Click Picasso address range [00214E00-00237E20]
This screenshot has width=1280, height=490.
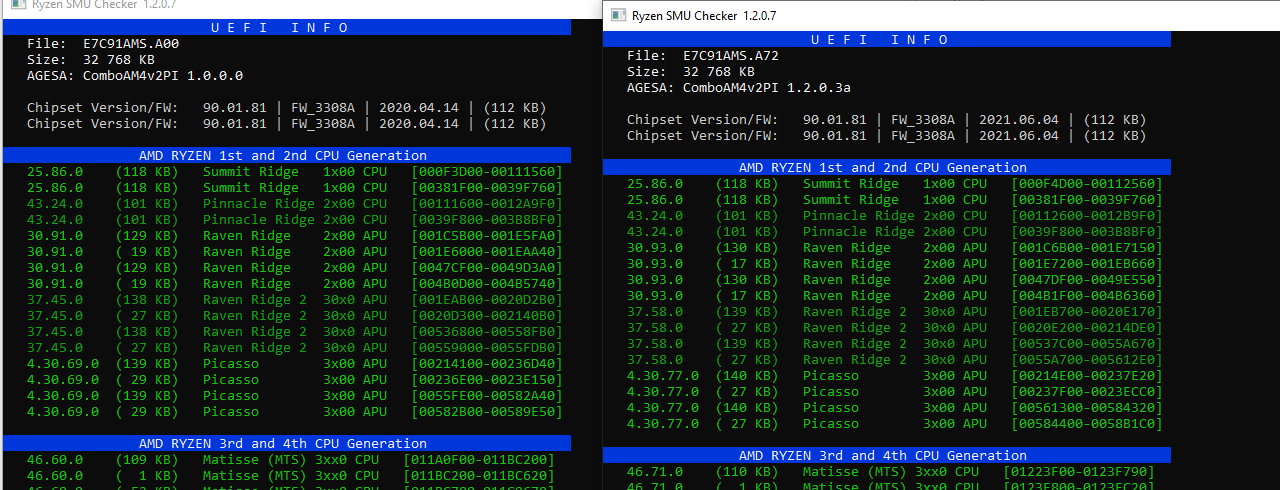pyautogui.click(x=1087, y=376)
